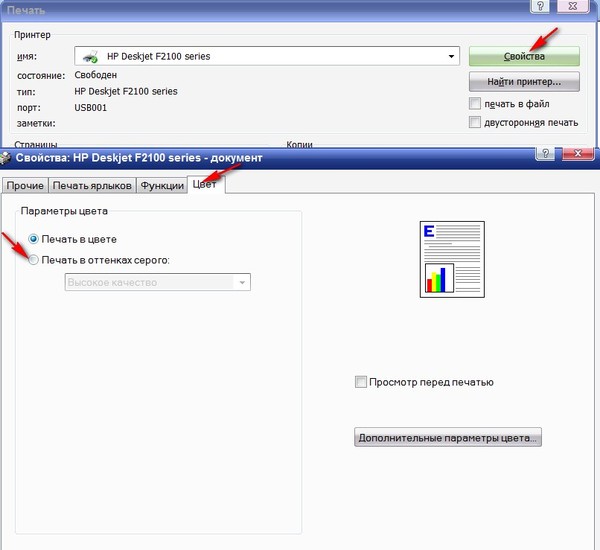Screen dimensions: 600x550
Task: Switch to Печать ярлыков tab
Action: coord(92,186)
